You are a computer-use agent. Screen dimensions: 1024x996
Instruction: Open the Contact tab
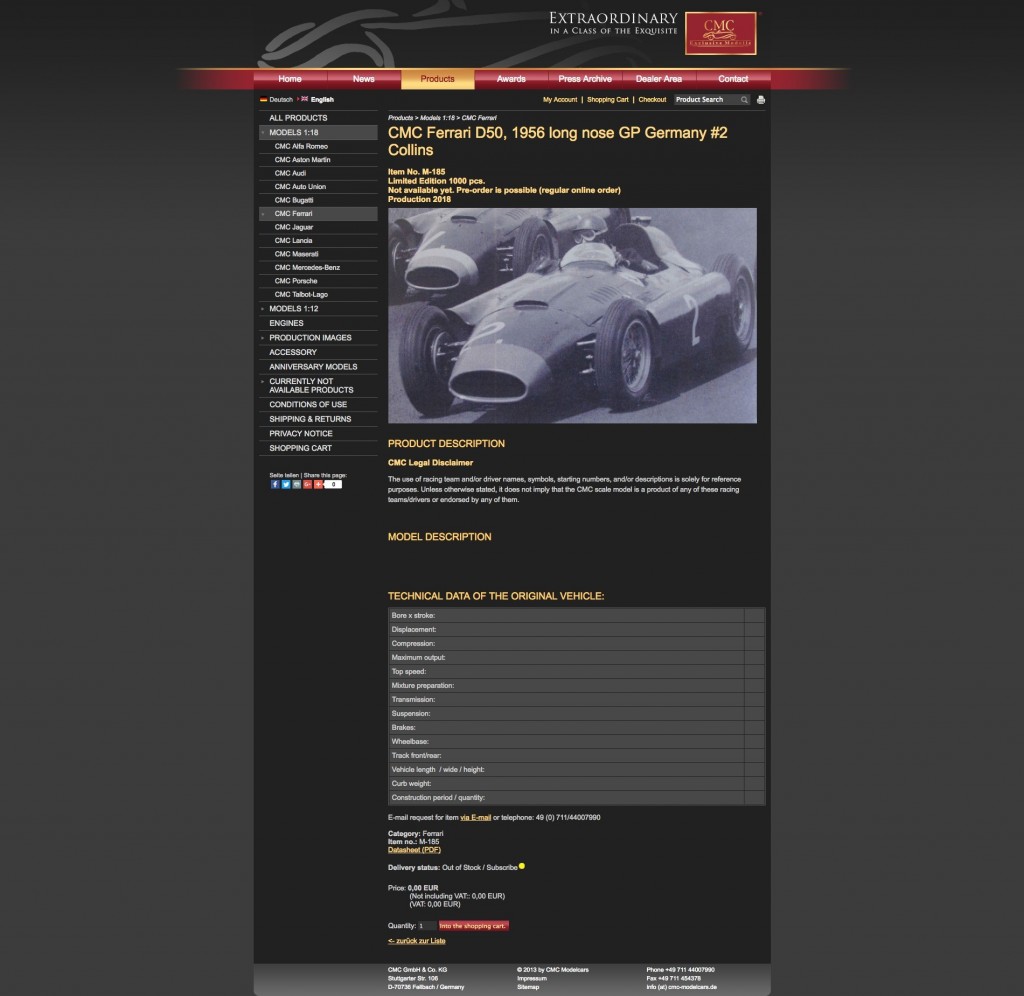click(x=733, y=79)
